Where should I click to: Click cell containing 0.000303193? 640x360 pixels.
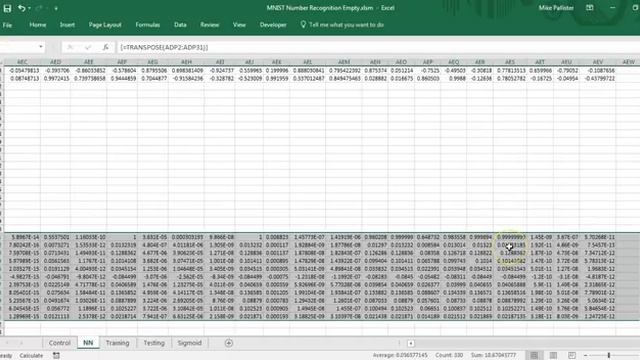click(x=186, y=237)
